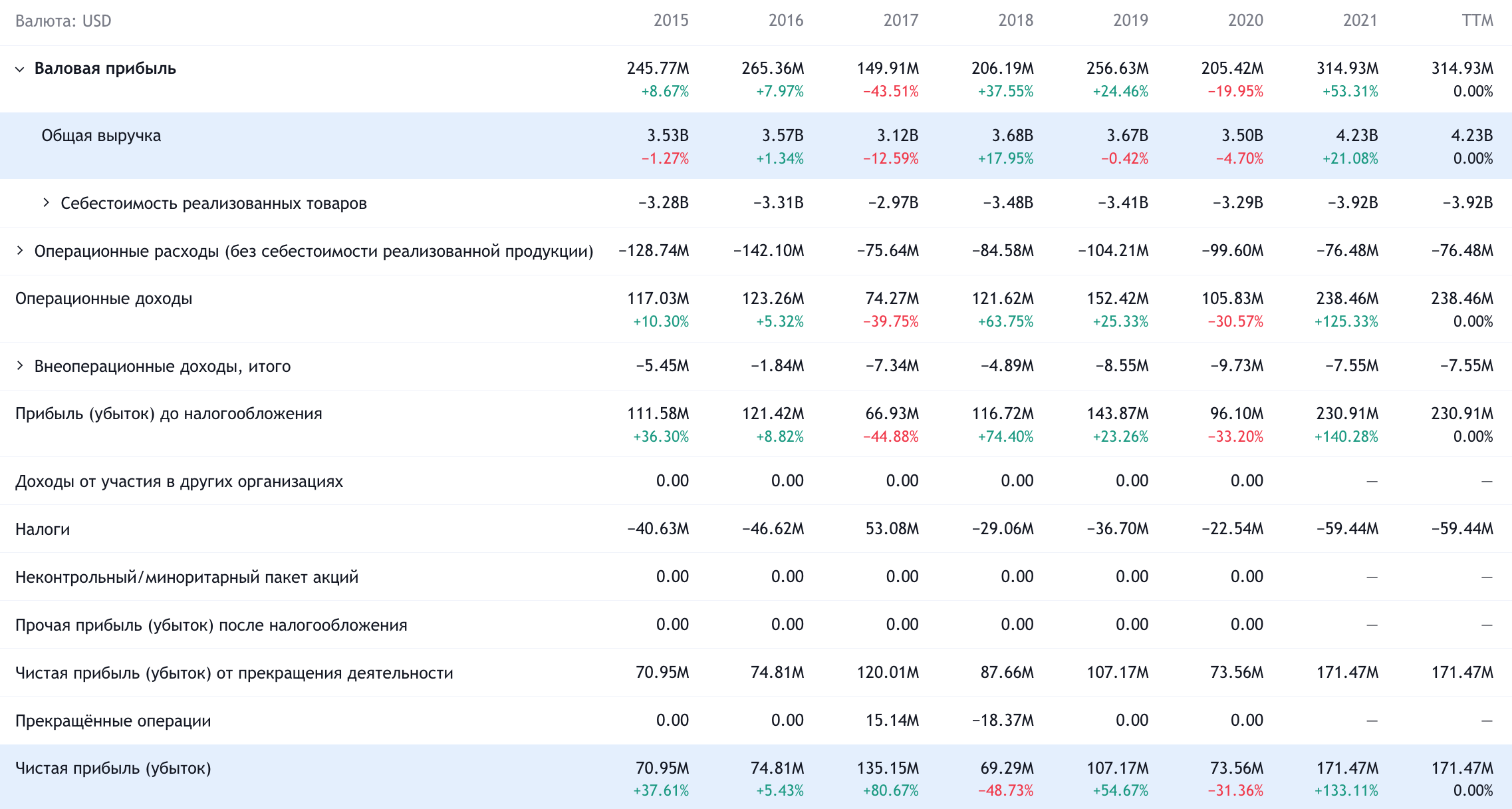This screenshot has width=1512, height=809.
Task: Expand Операционные расходы row chevron
Action: point(20,251)
